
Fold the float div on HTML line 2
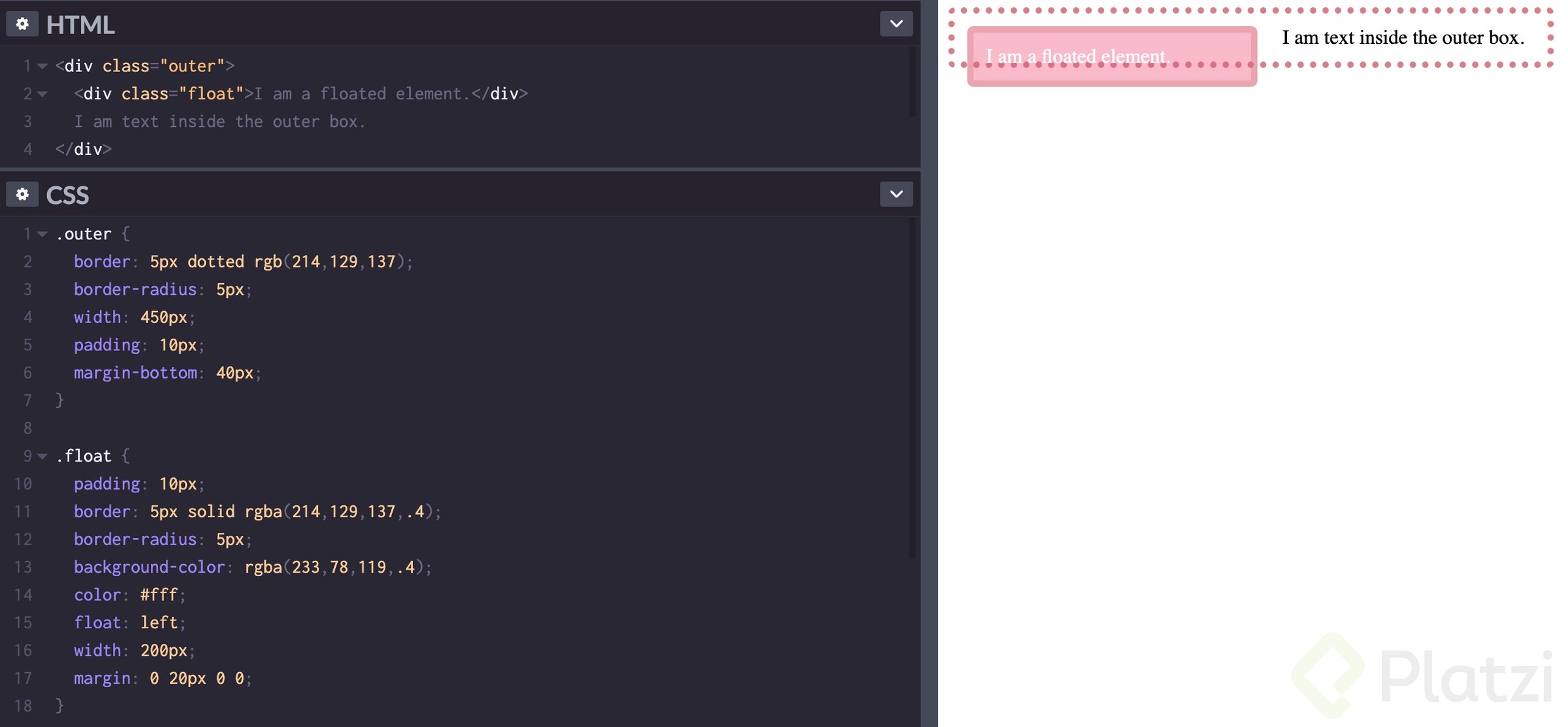pyautogui.click(x=42, y=93)
